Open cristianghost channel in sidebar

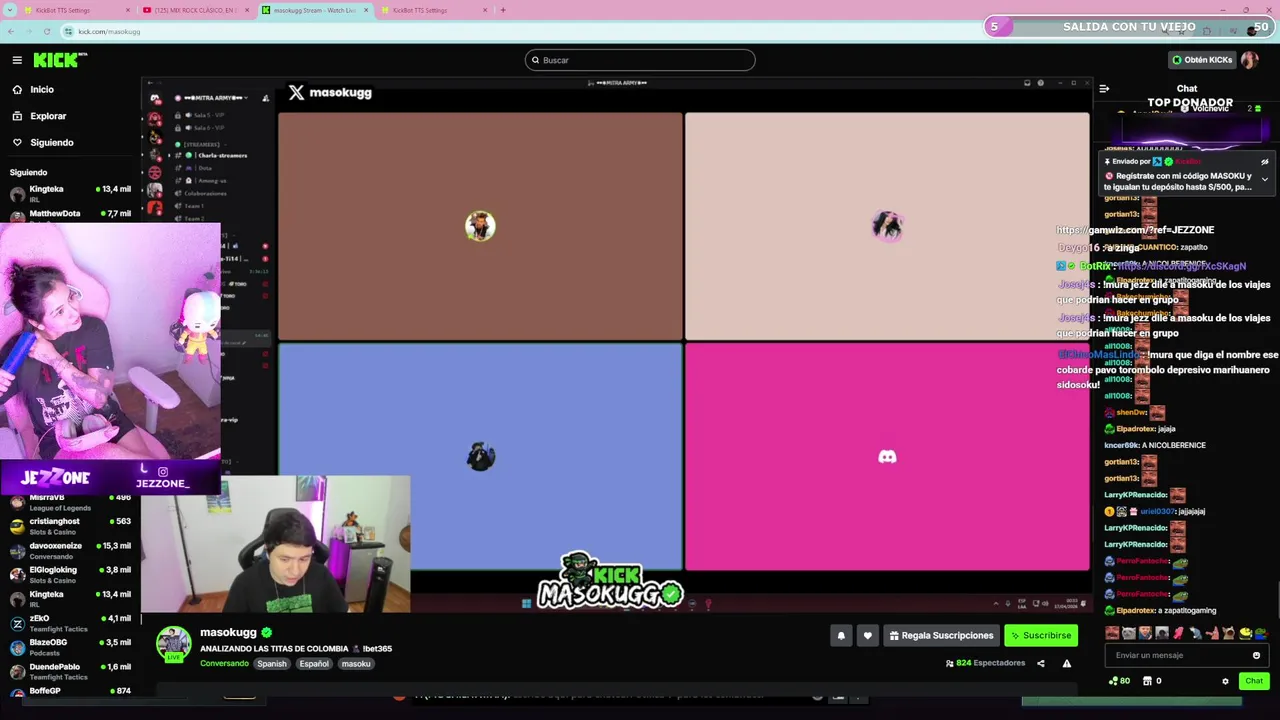[68, 526]
